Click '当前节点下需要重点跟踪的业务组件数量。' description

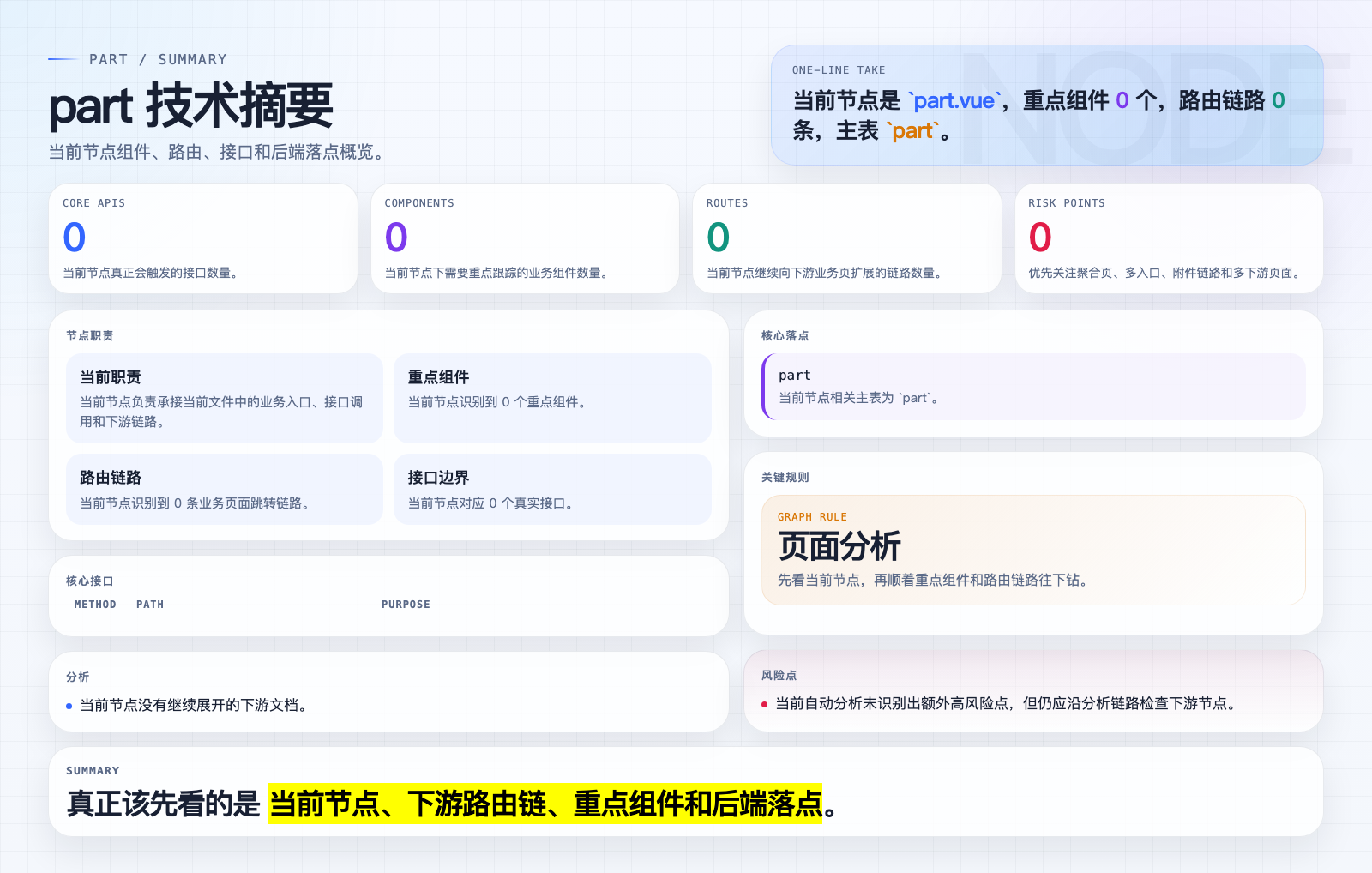click(x=498, y=273)
